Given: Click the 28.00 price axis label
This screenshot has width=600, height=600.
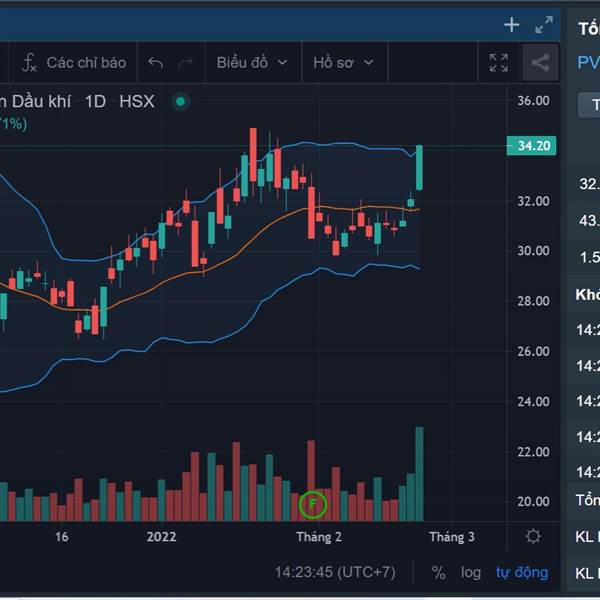Looking at the screenshot, I should coord(533,301).
